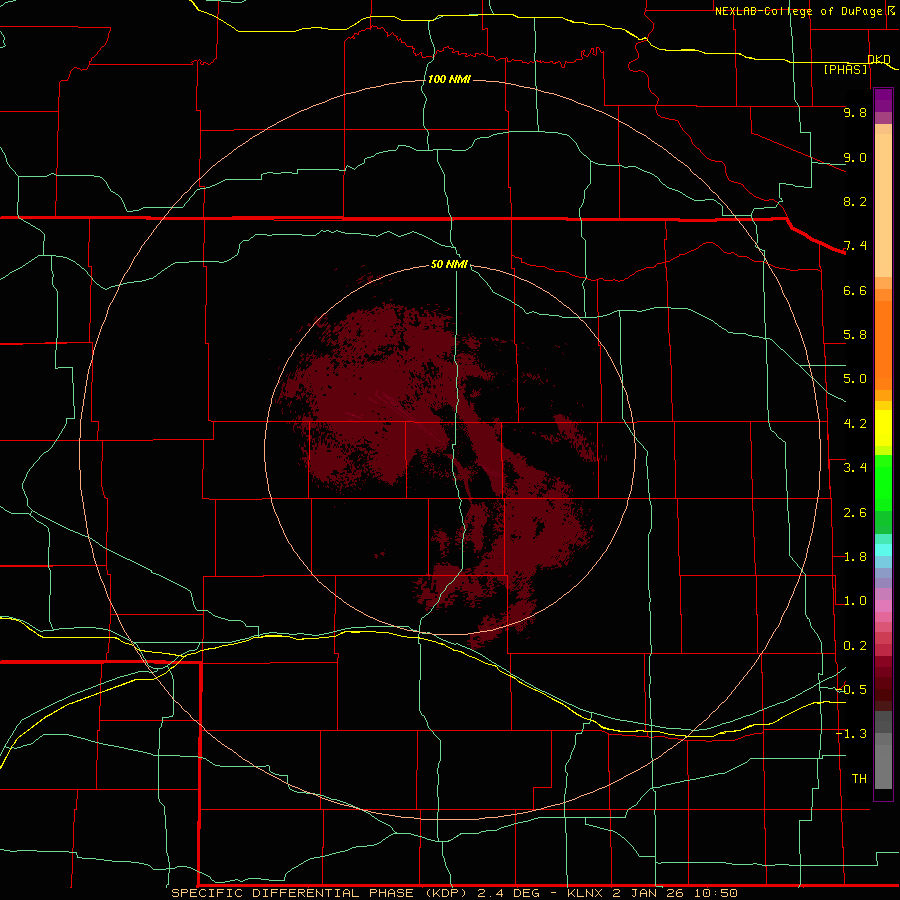Click the 8.2 value on the color scale
The height and width of the screenshot is (900, 900).
tap(855, 201)
